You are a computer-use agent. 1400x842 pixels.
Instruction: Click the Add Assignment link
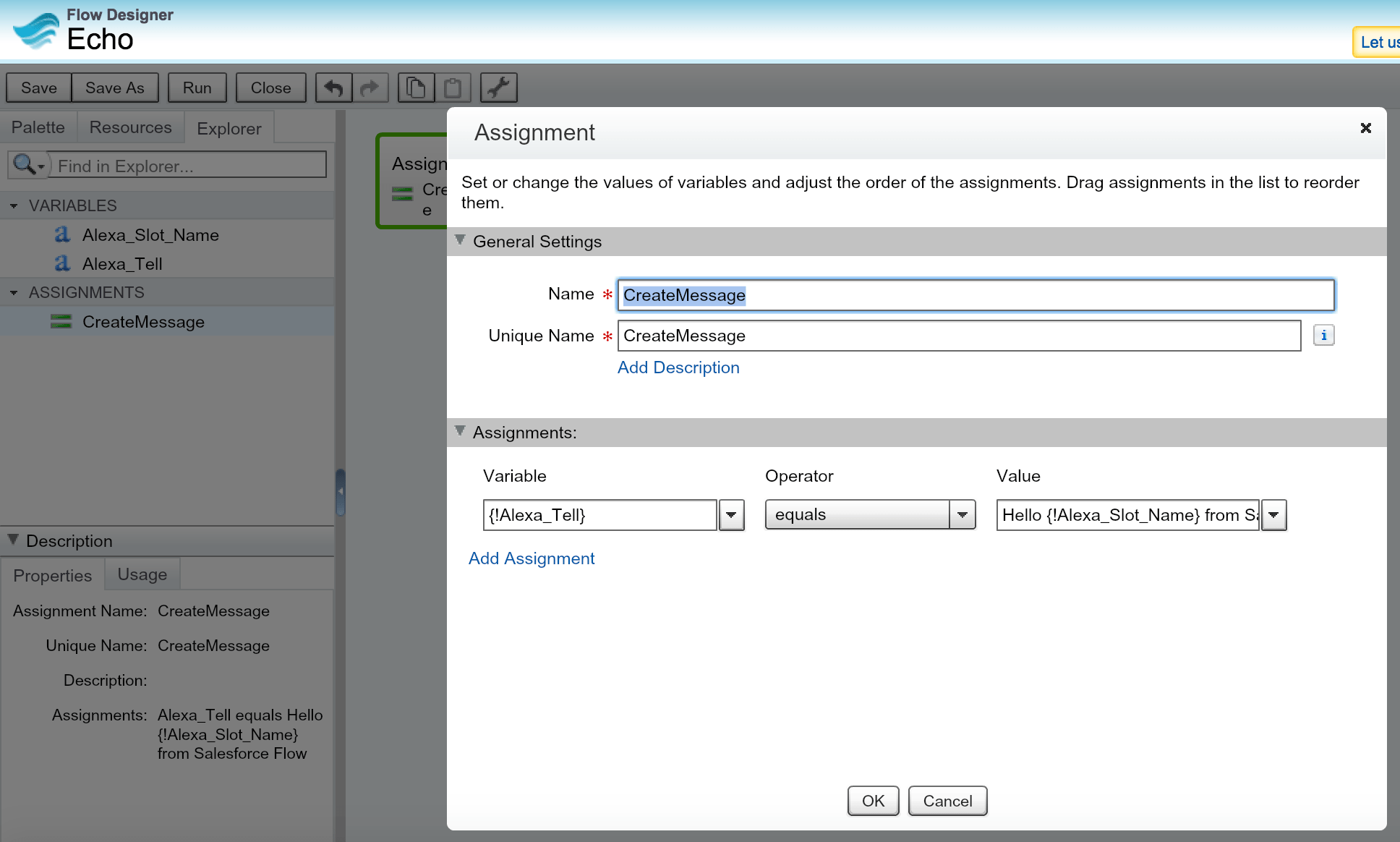(x=531, y=558)
